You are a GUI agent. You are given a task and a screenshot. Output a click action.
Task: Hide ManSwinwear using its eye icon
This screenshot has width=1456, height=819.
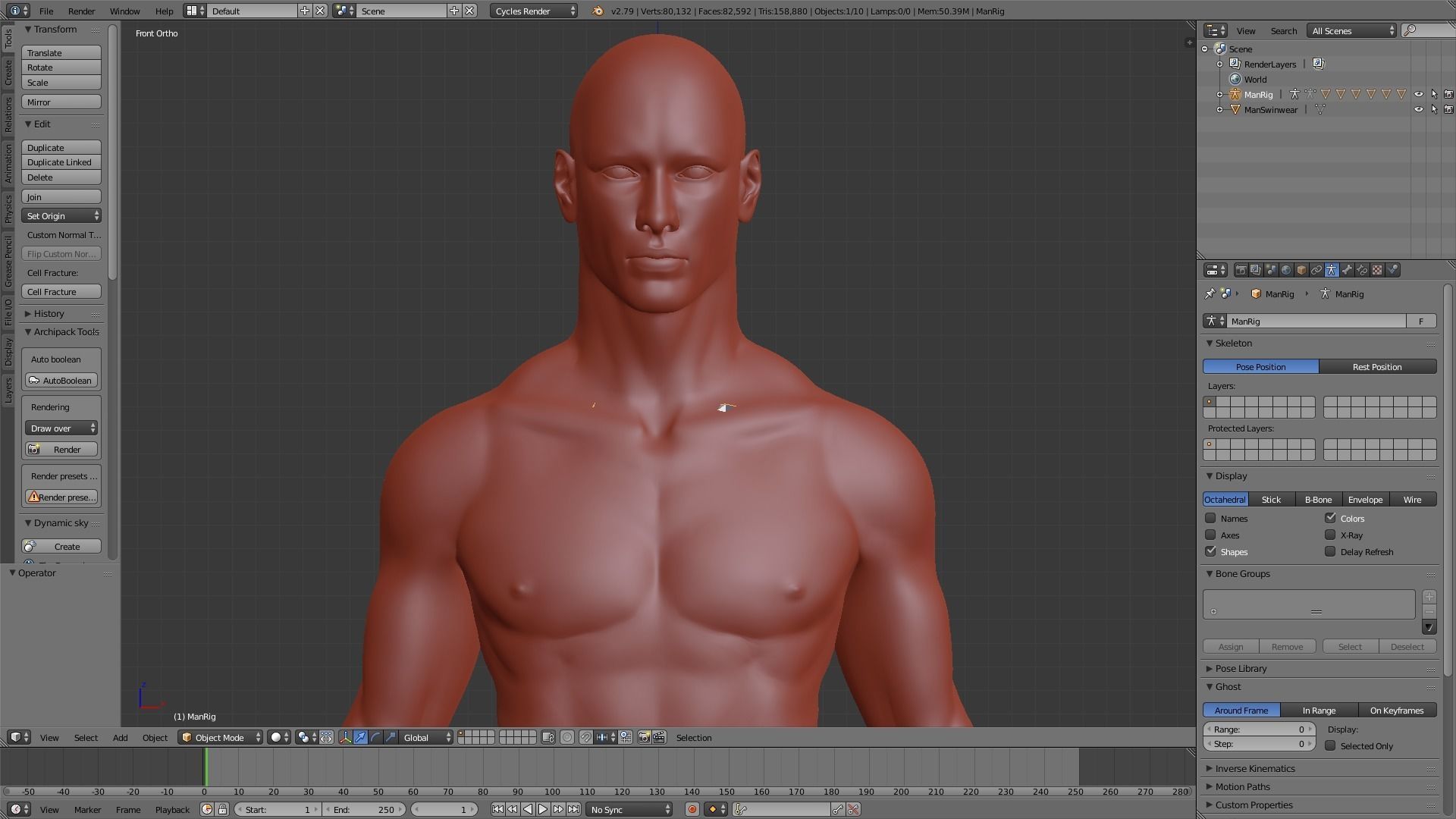(x=1418, y=109)
